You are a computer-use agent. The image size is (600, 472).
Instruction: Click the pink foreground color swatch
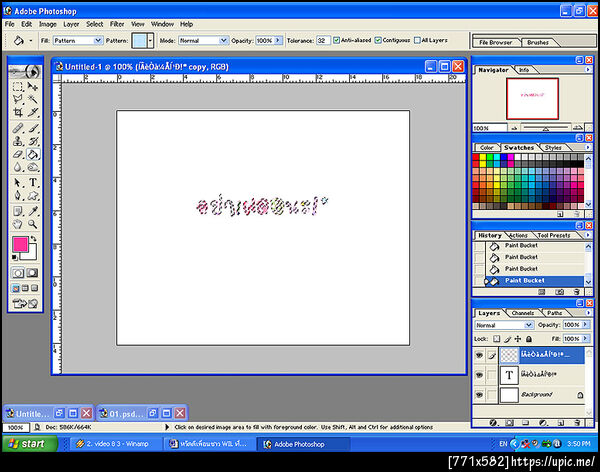[20, 244]
